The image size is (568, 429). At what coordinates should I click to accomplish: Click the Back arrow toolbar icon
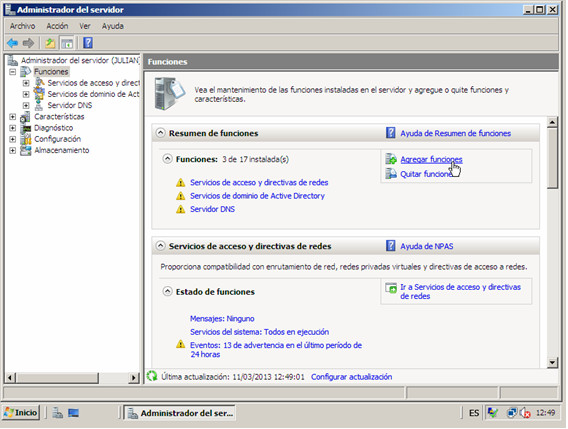(x=12, y=43)
